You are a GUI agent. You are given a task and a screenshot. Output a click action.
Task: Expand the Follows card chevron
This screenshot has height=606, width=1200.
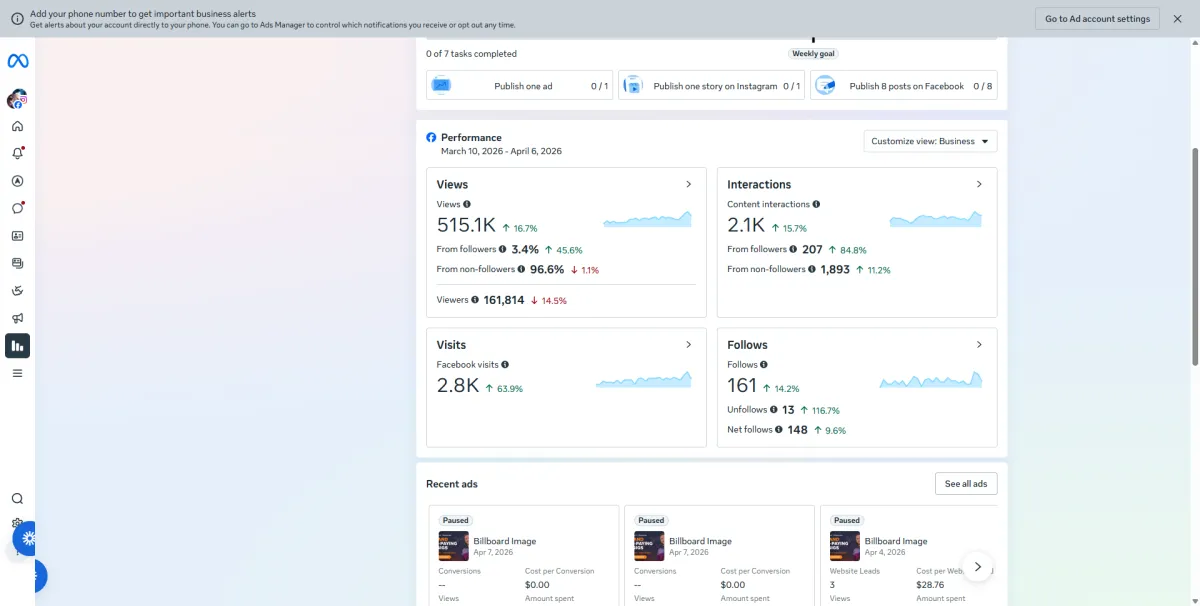pos(979,344)
